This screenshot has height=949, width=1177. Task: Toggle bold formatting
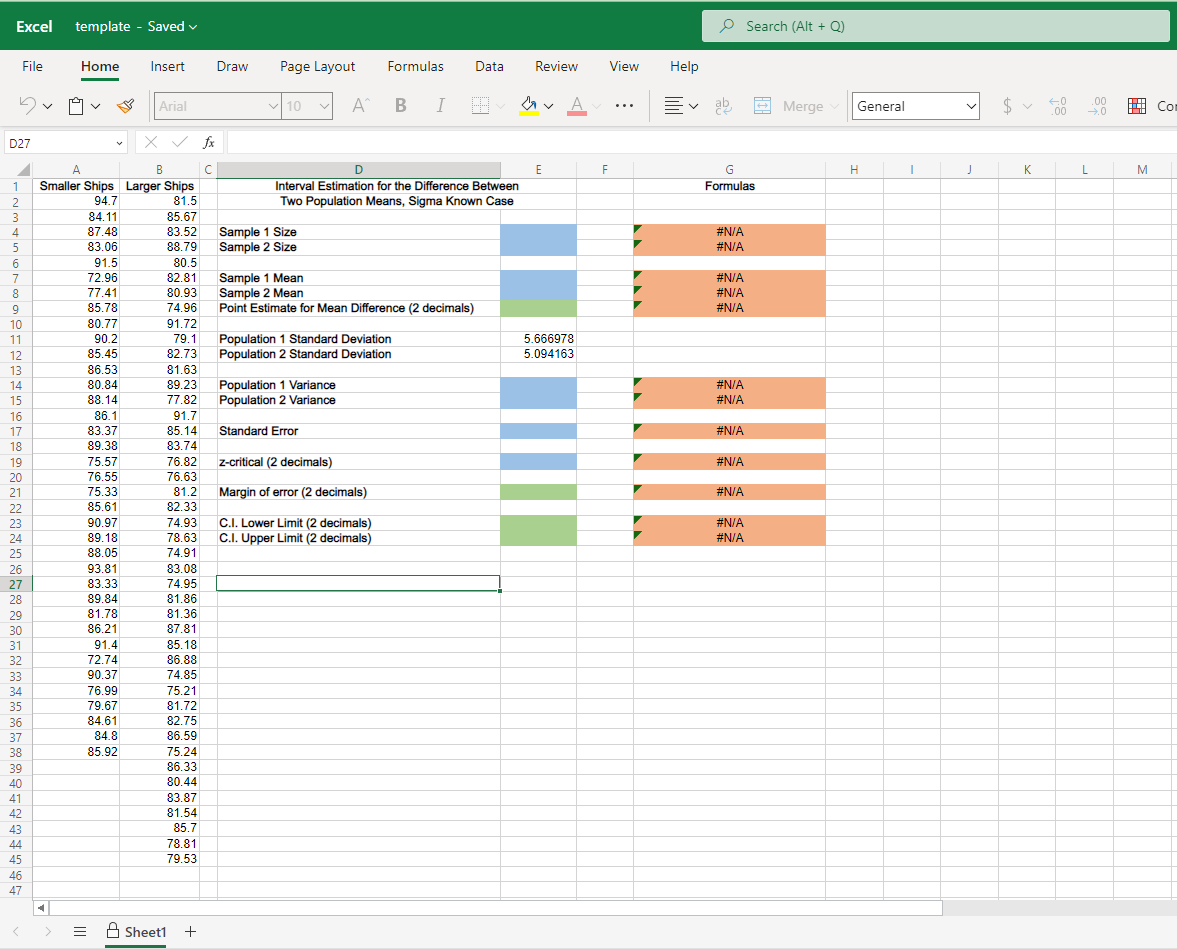400,105
